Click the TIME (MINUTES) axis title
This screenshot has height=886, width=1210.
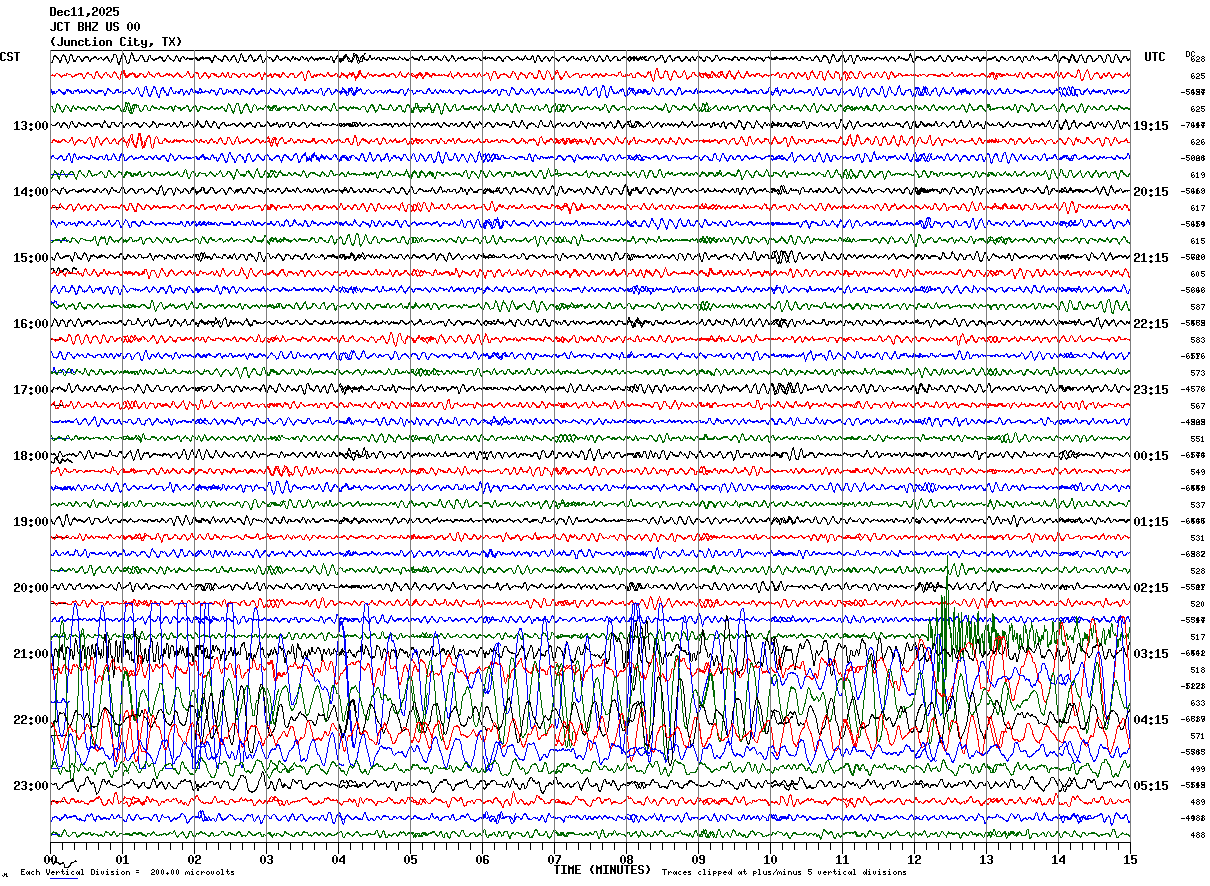pos(602,870)
